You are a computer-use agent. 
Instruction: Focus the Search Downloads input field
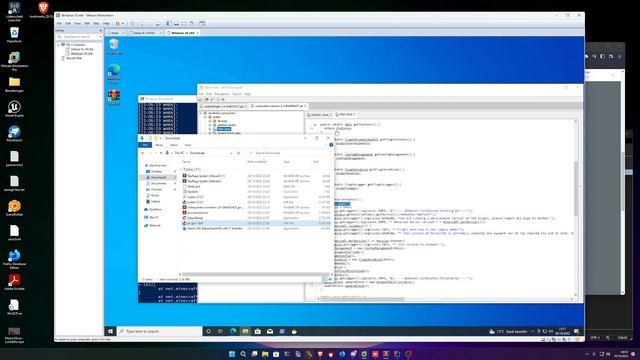coord(288,153)
